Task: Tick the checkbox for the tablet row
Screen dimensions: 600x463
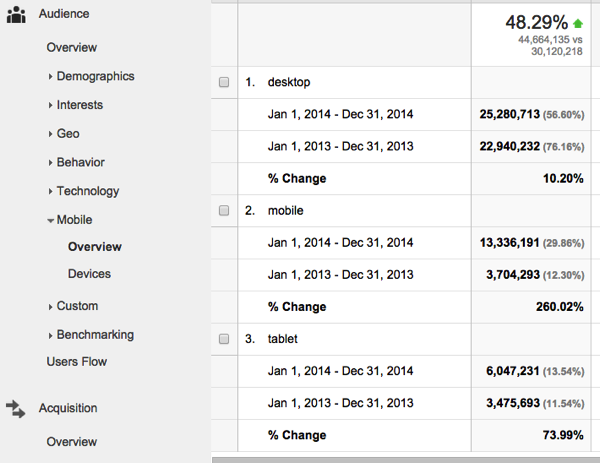Action: [224, 339]
